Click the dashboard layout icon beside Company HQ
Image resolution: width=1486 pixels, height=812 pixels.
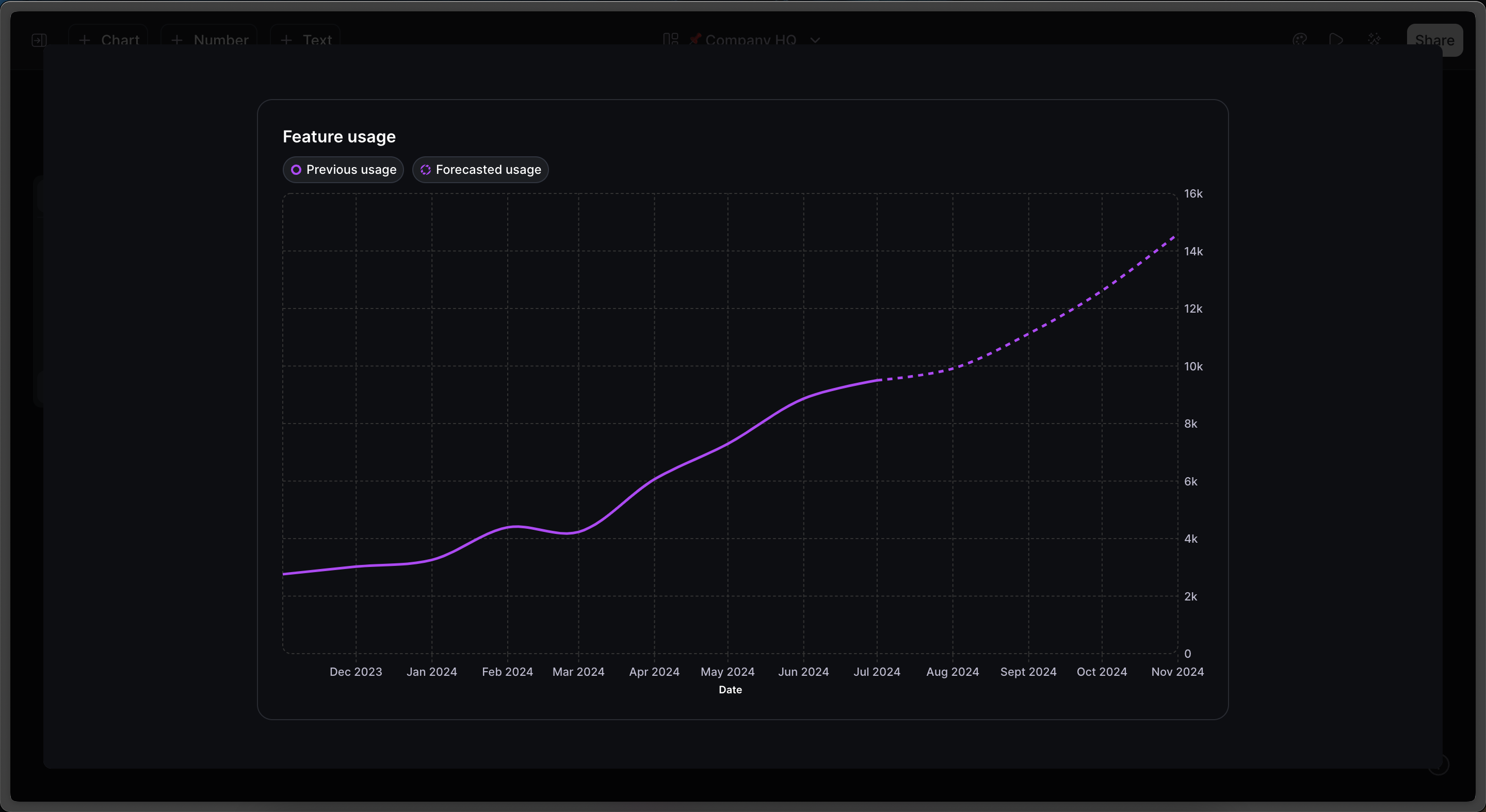(670, 39)
